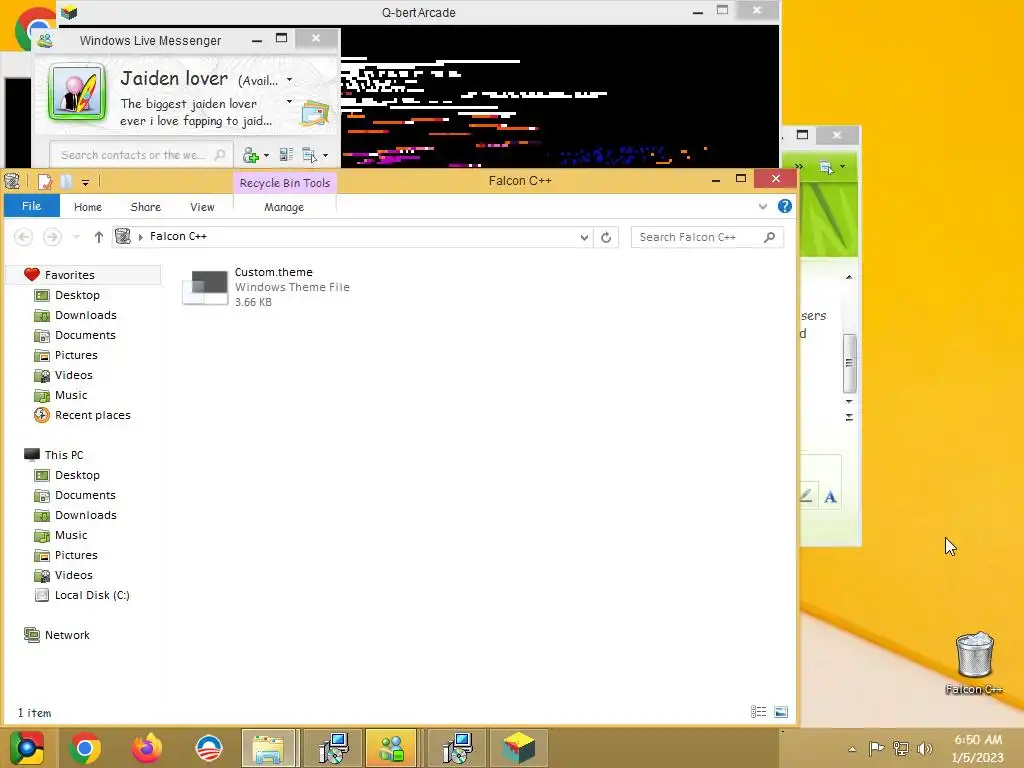Open Pictures under This PC
This screenshot has width=1024, height=768.
pos(76,555)
